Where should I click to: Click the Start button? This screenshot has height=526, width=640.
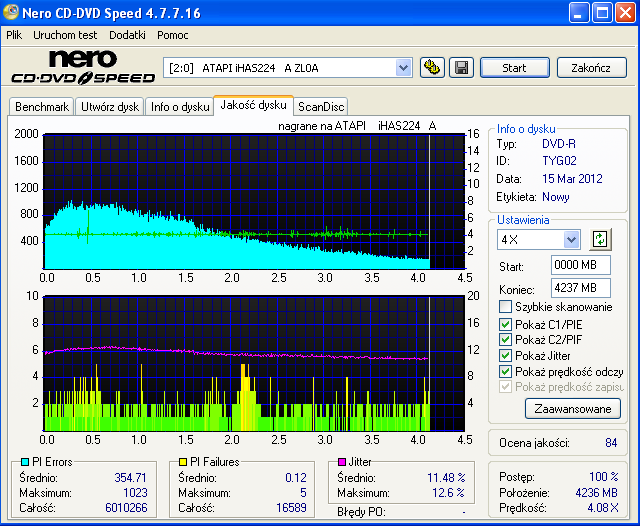pyautogui.click(x=514, y=68)
